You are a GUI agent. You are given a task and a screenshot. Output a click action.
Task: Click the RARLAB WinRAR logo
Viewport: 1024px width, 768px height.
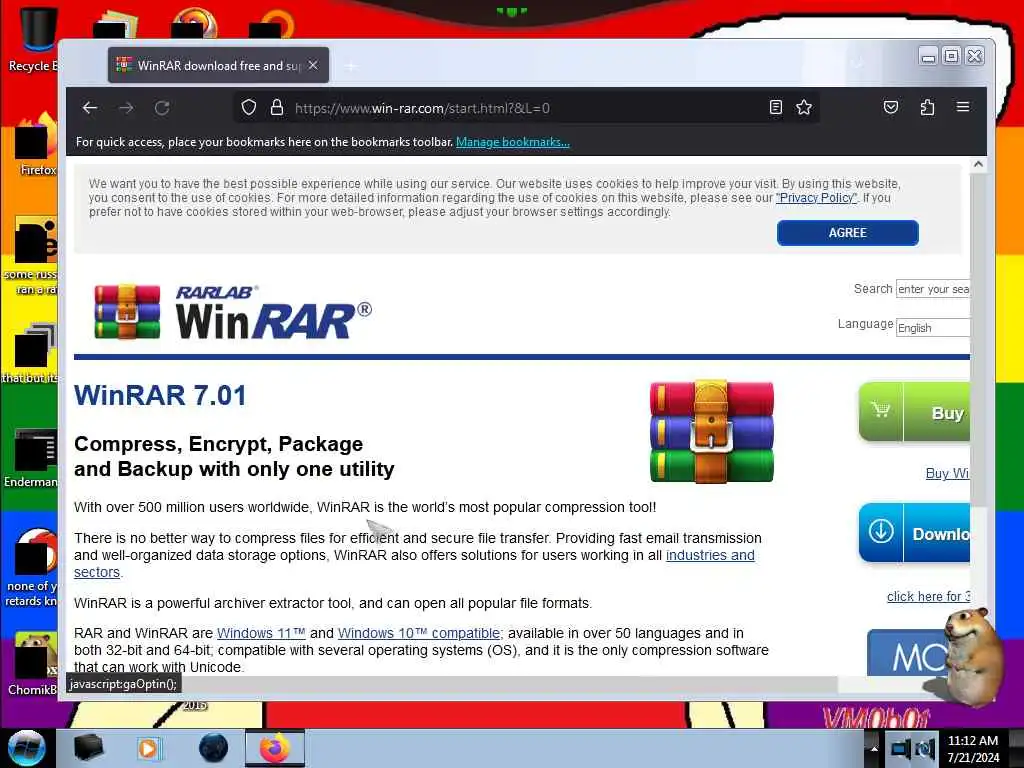click(x=232, y=312)
